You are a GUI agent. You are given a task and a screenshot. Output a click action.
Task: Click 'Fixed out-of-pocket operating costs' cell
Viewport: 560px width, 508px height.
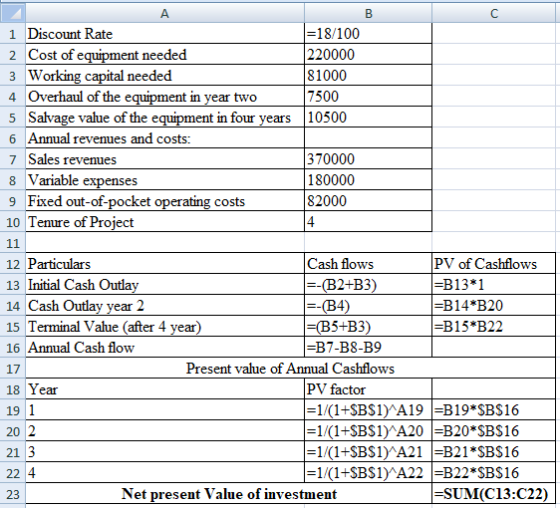(x=165, y=201)
